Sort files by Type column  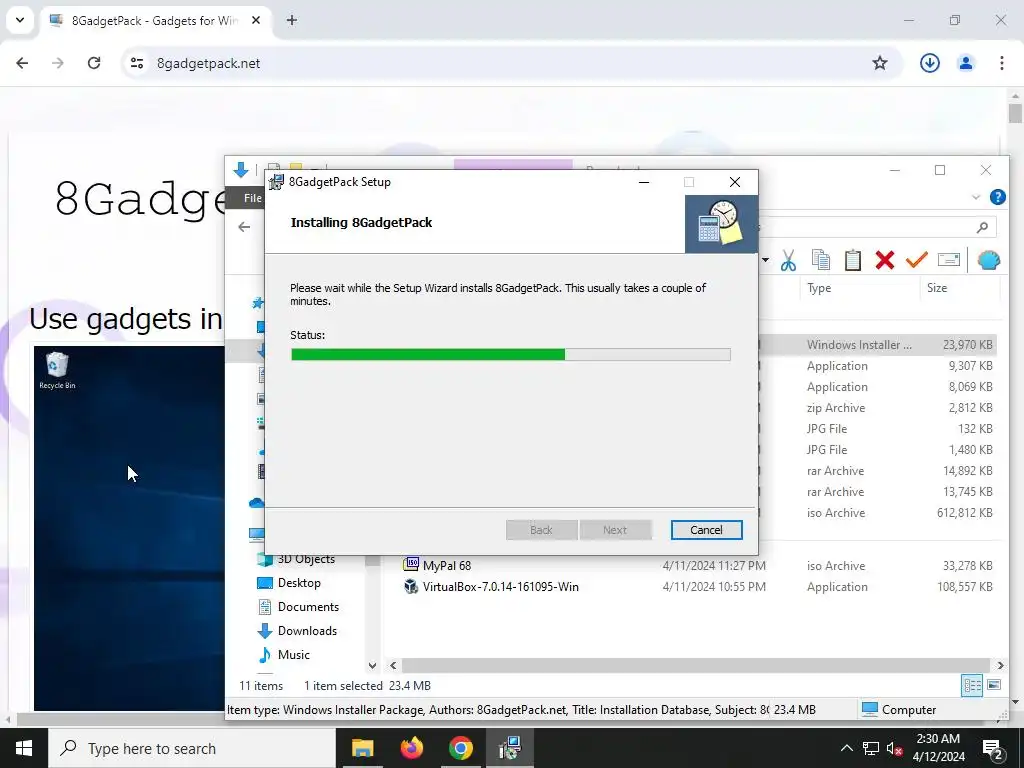coord(819,288)
